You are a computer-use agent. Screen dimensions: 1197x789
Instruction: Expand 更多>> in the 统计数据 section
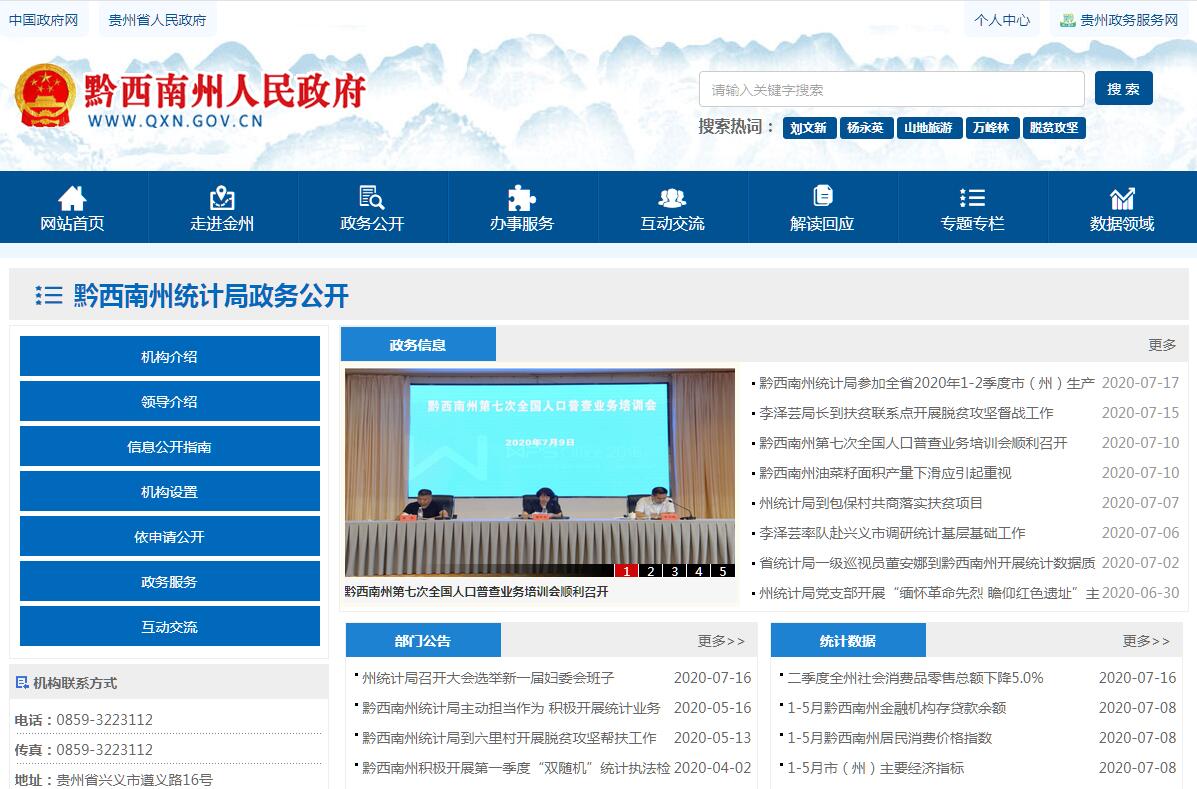click(1146, 641)
